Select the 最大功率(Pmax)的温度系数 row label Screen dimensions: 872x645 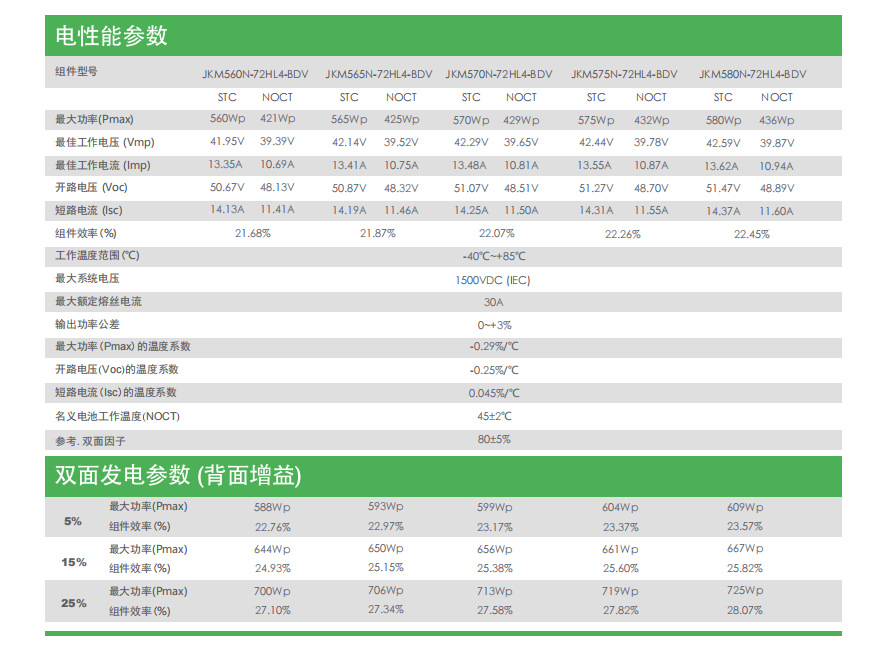(122, 346)
